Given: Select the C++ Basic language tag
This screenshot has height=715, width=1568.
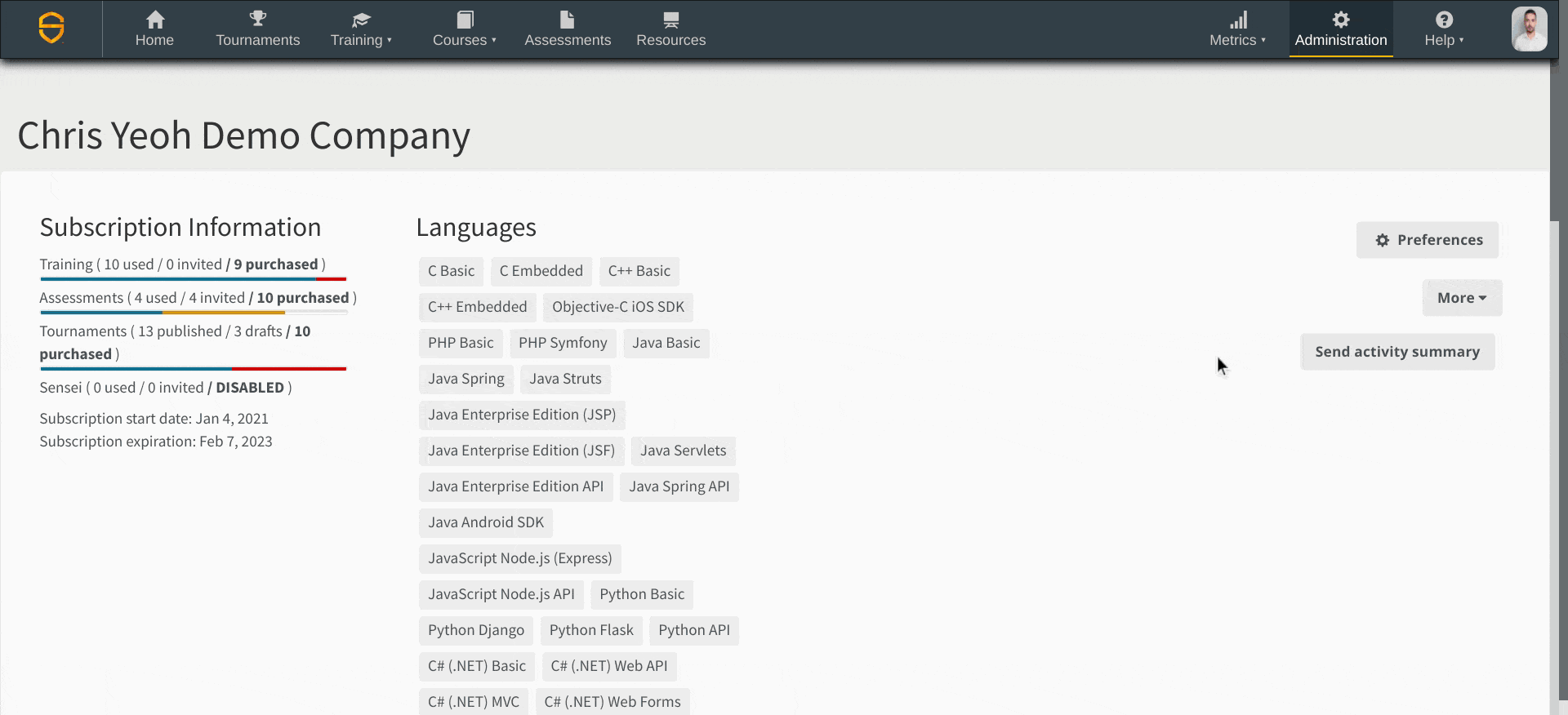Looking at the screenshot, I should [639, 271].
